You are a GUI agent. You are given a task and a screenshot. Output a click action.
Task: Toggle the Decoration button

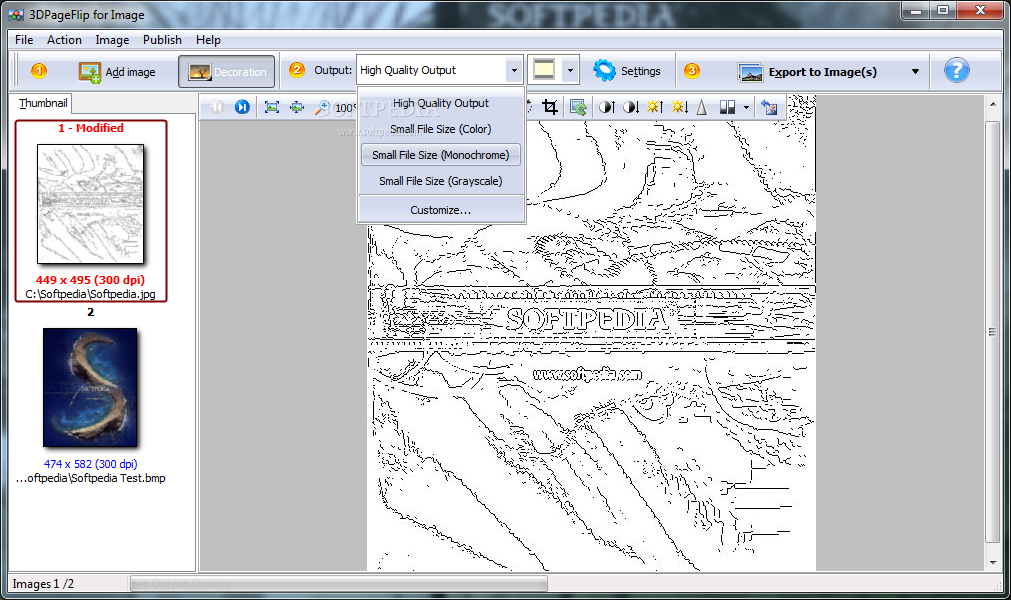(226, 72)
